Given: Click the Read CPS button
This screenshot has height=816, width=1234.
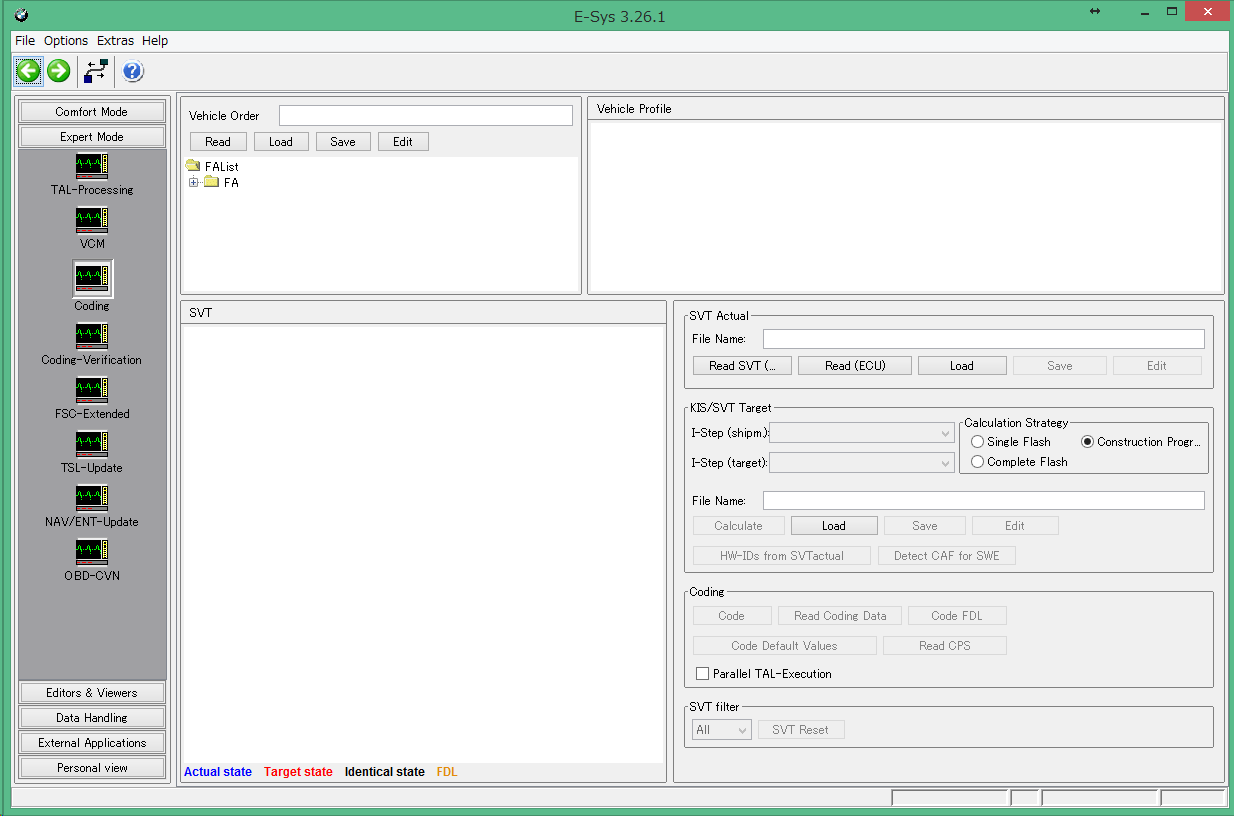Looking at the screenshot, I should (x=945, y=646).
